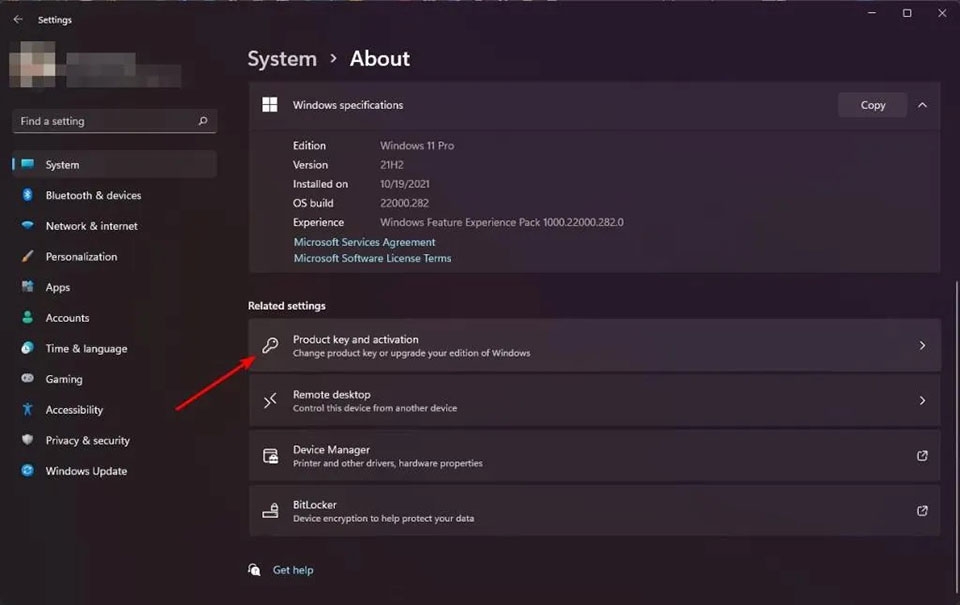Screen dimensions: 960x605
Task: Collapse the Windows specifications section
Action: click(x=922, y=105)
